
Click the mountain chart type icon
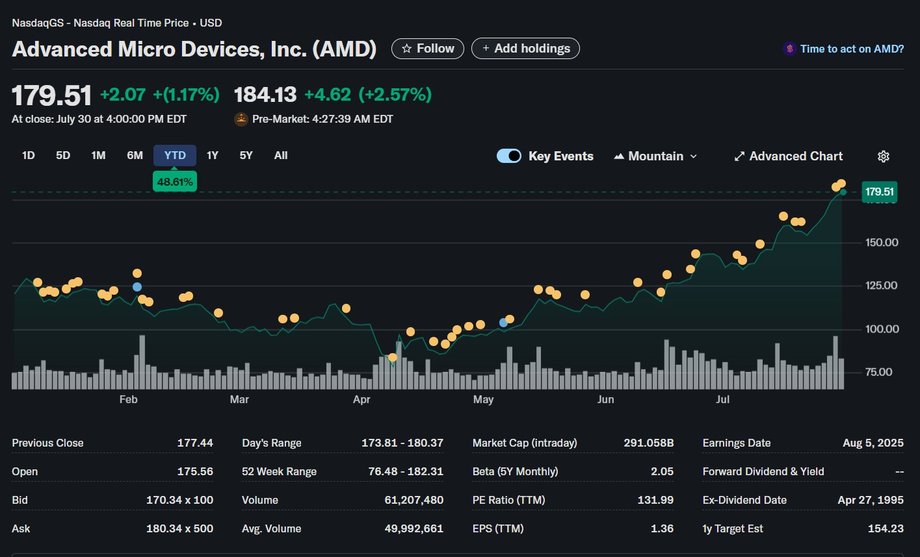618,156
